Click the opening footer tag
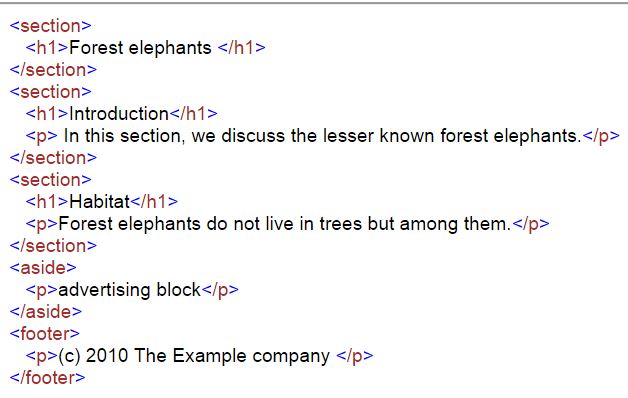This screenshot has height=398, width=628. point(45,334)
